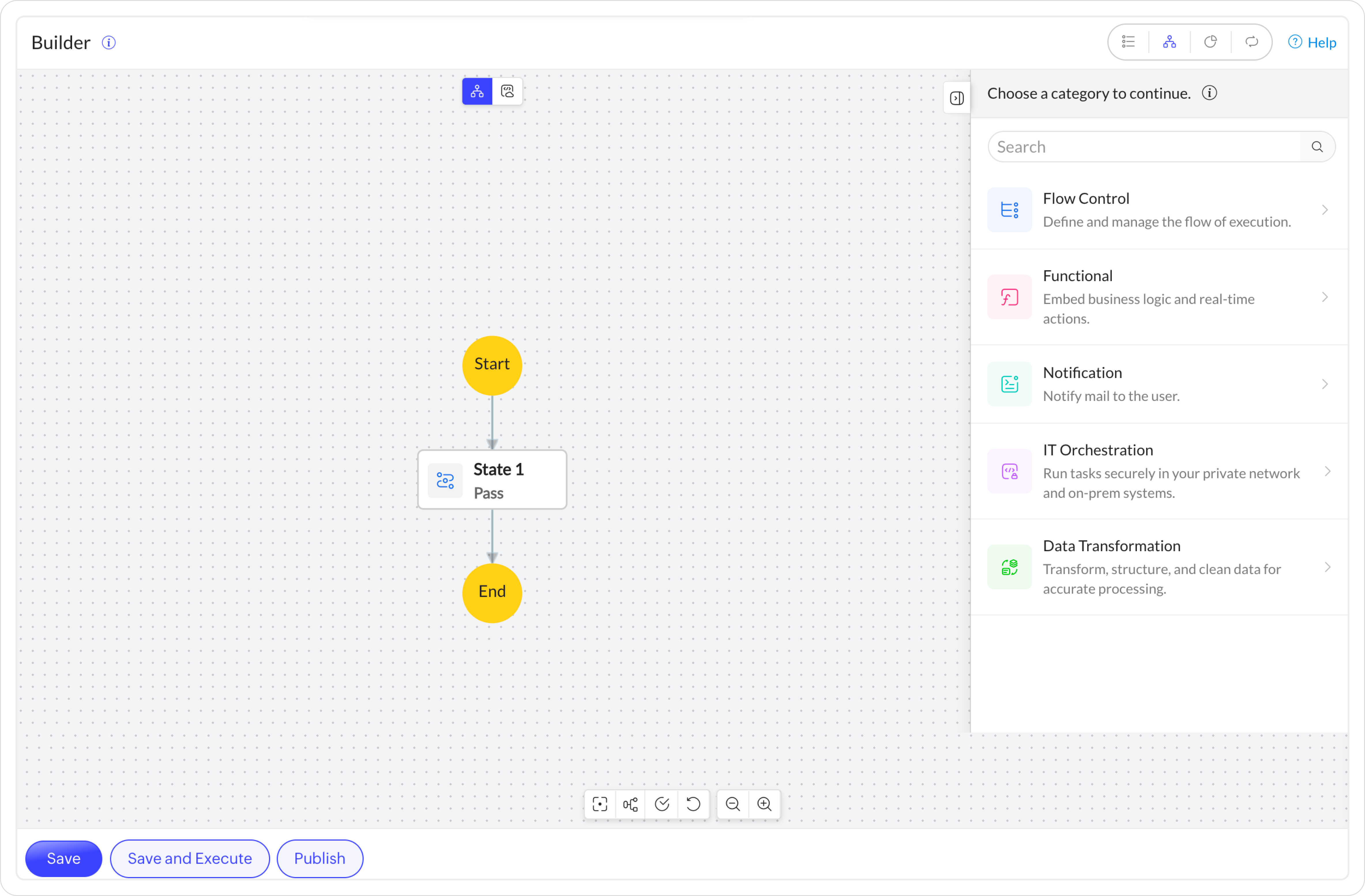
Task: Switch to the image view toggle on canvas
Action: [x=507, y=91]
